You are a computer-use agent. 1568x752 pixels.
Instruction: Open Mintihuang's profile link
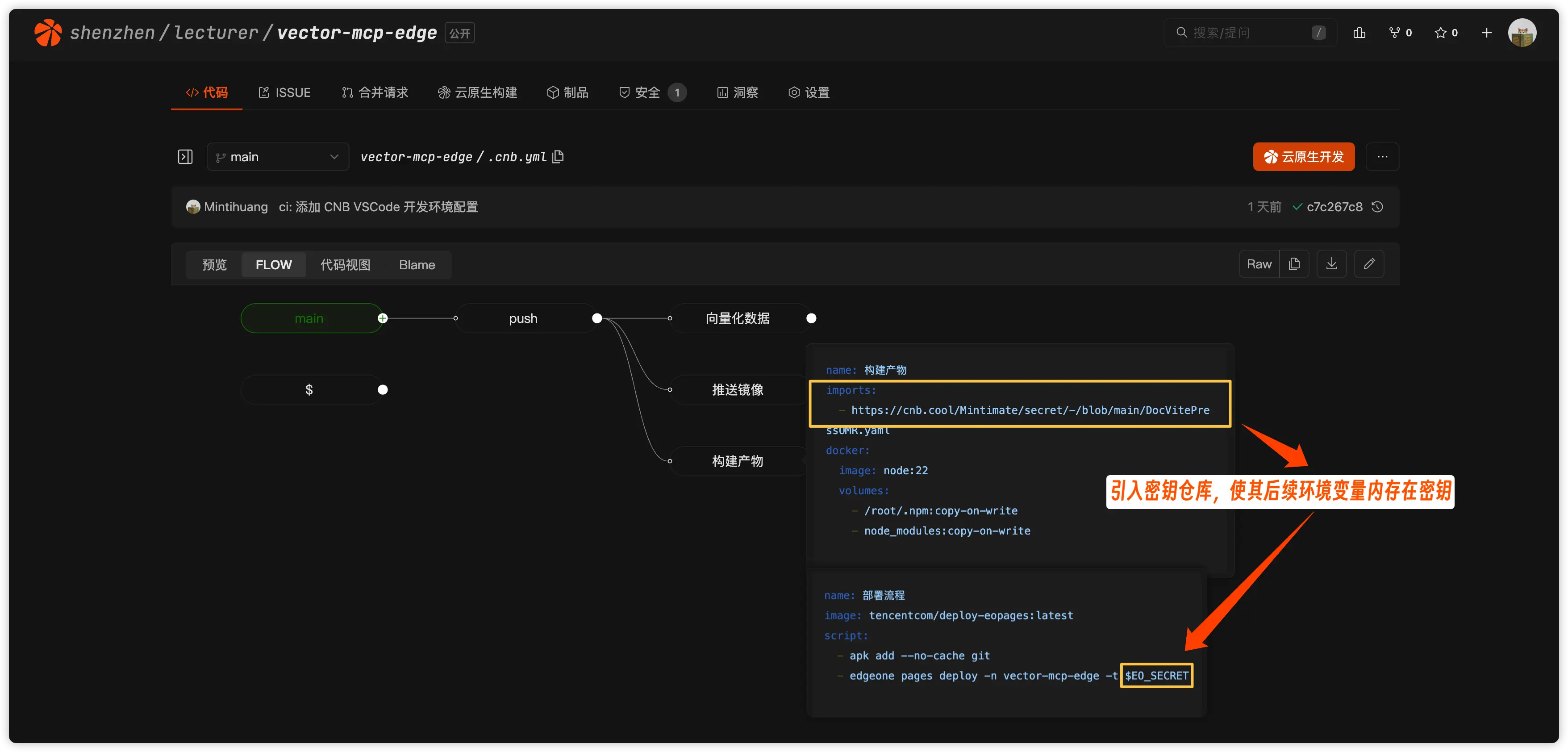pos(236,206)
